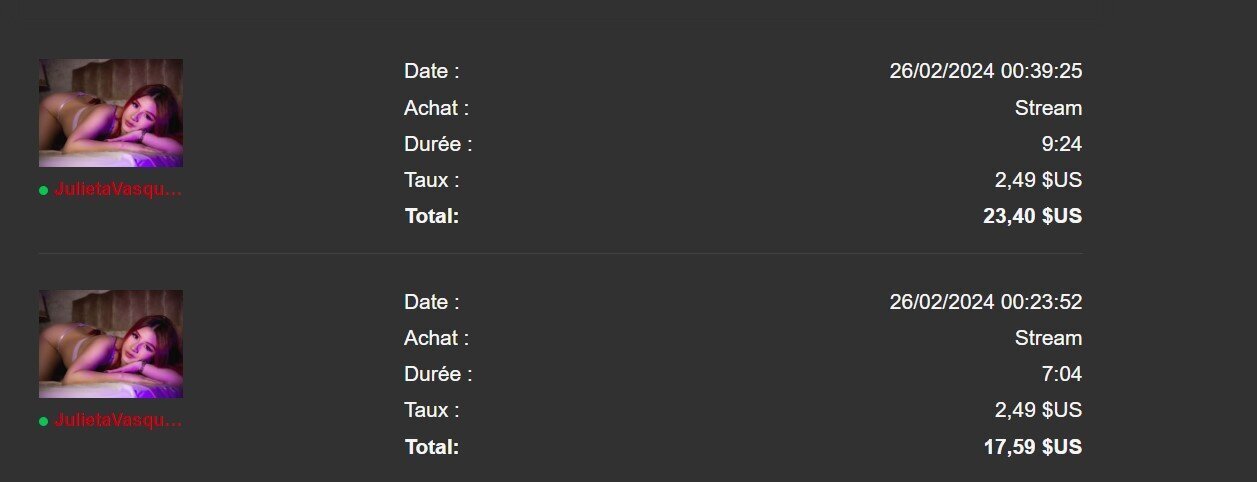Open the thumbnail for the 00:39:25 purchase

coord(111,113)
